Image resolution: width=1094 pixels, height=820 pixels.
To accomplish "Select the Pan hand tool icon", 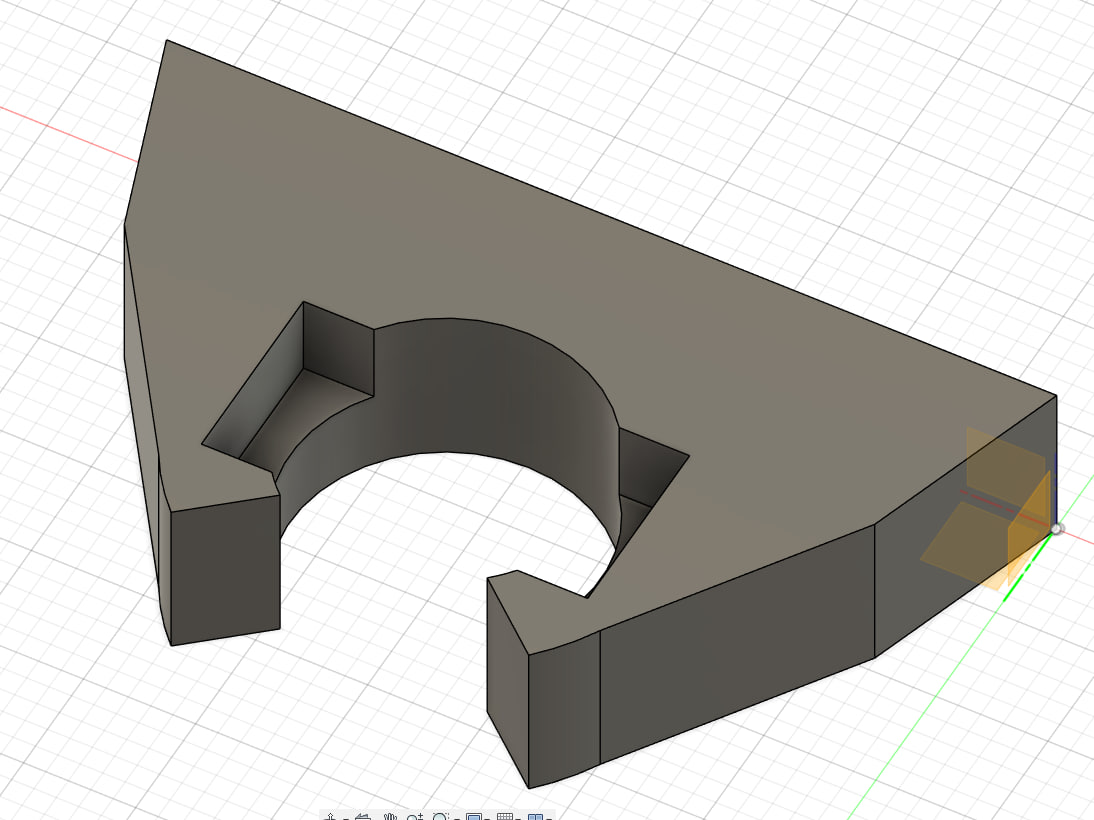I will click(390, 817).
